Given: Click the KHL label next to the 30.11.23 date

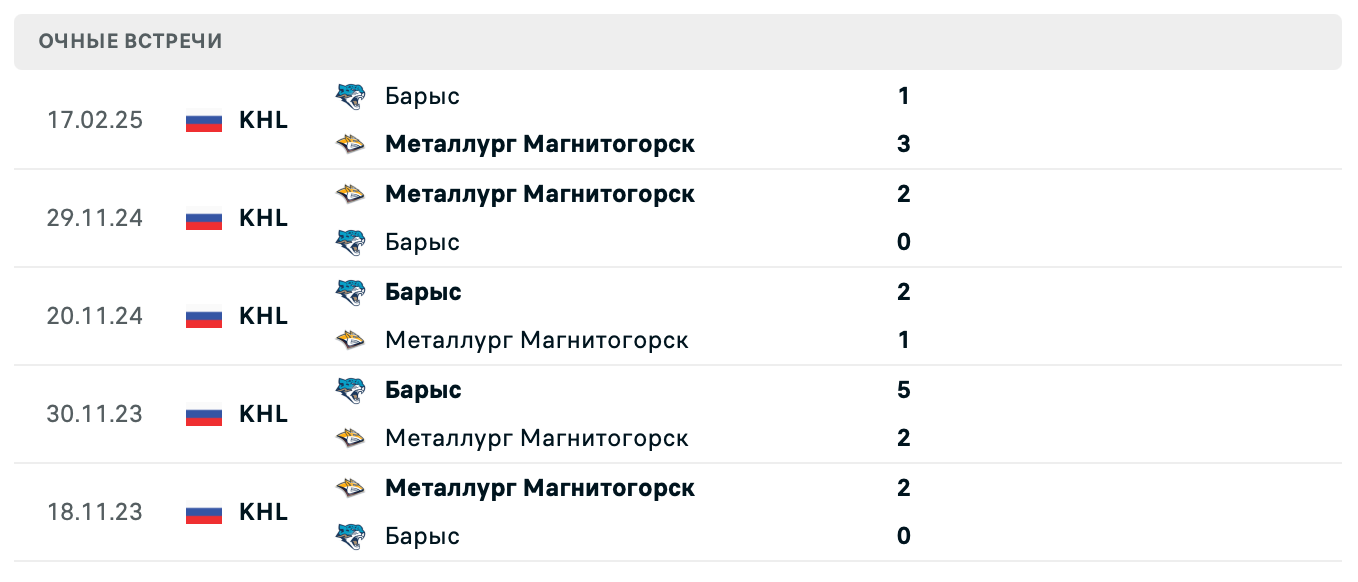Looking at the screenshot, I should 263,414.
